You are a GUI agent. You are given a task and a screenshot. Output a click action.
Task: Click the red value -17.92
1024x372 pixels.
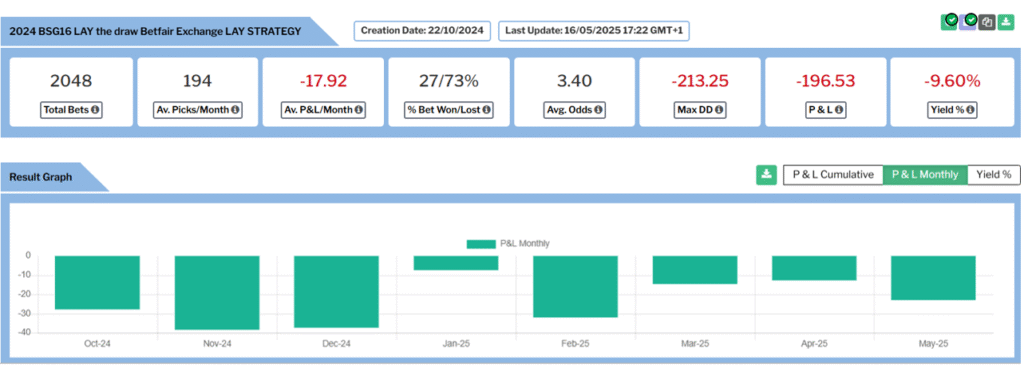point(323,81)
